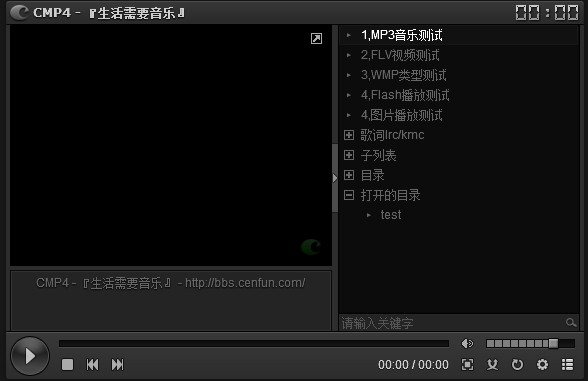The image size is (588, 381).
Task: Select the test item under 打开的目录
Action: pyautogui.click(x=391, y=215)
